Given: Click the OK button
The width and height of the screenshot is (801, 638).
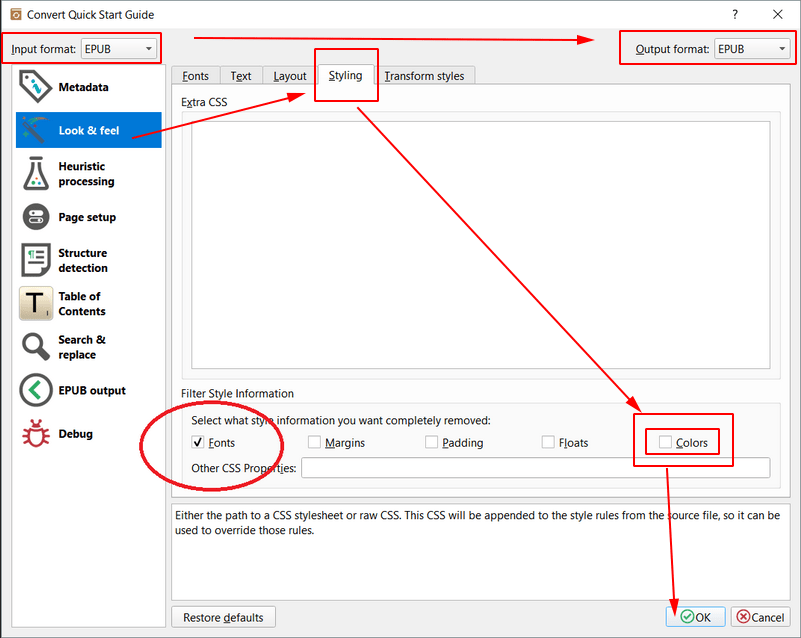Looking at the screenshot, I should [x=695, y=617].
